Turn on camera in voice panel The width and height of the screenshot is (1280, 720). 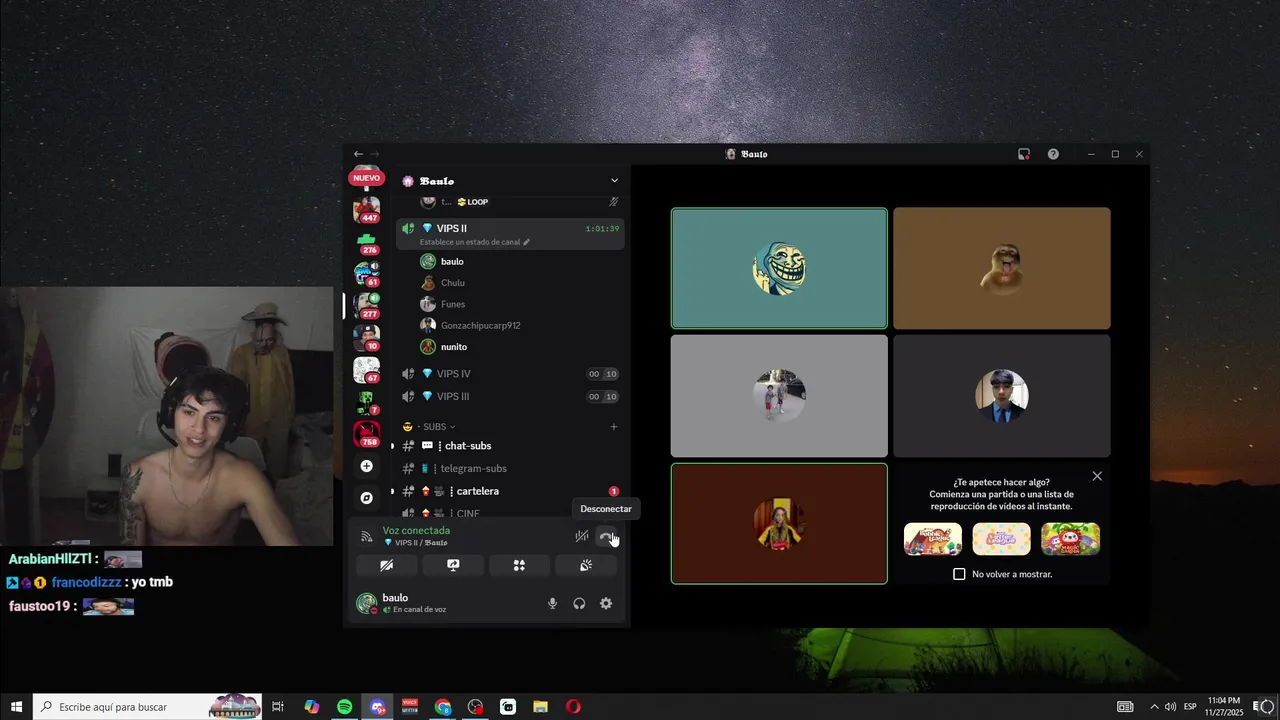387,565
